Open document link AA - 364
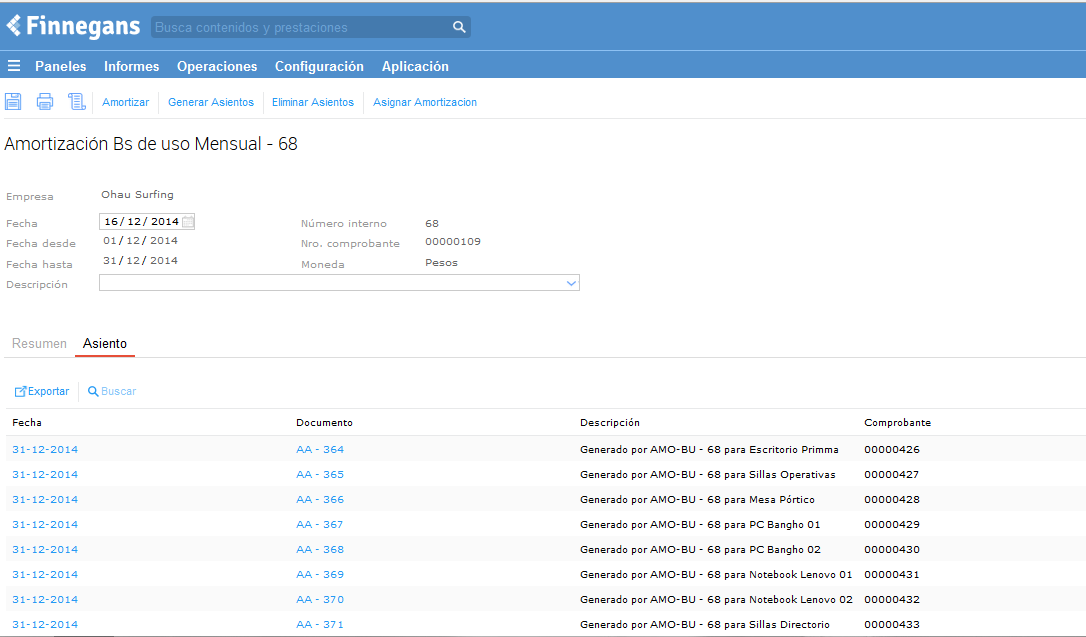This screenshot has height=637, width=1086. coord(320,449)
